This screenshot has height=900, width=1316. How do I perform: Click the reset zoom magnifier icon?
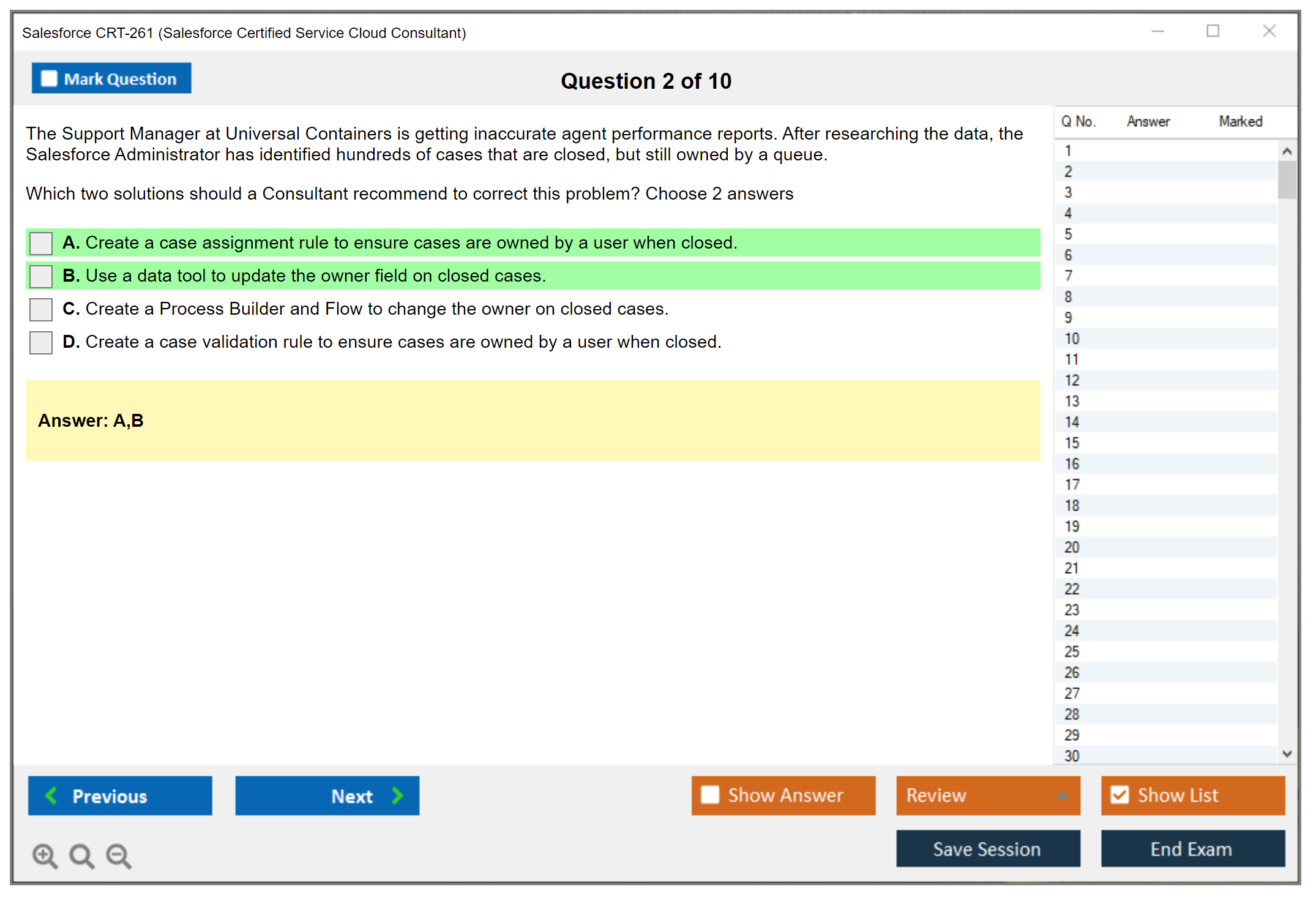click(81, 855)
